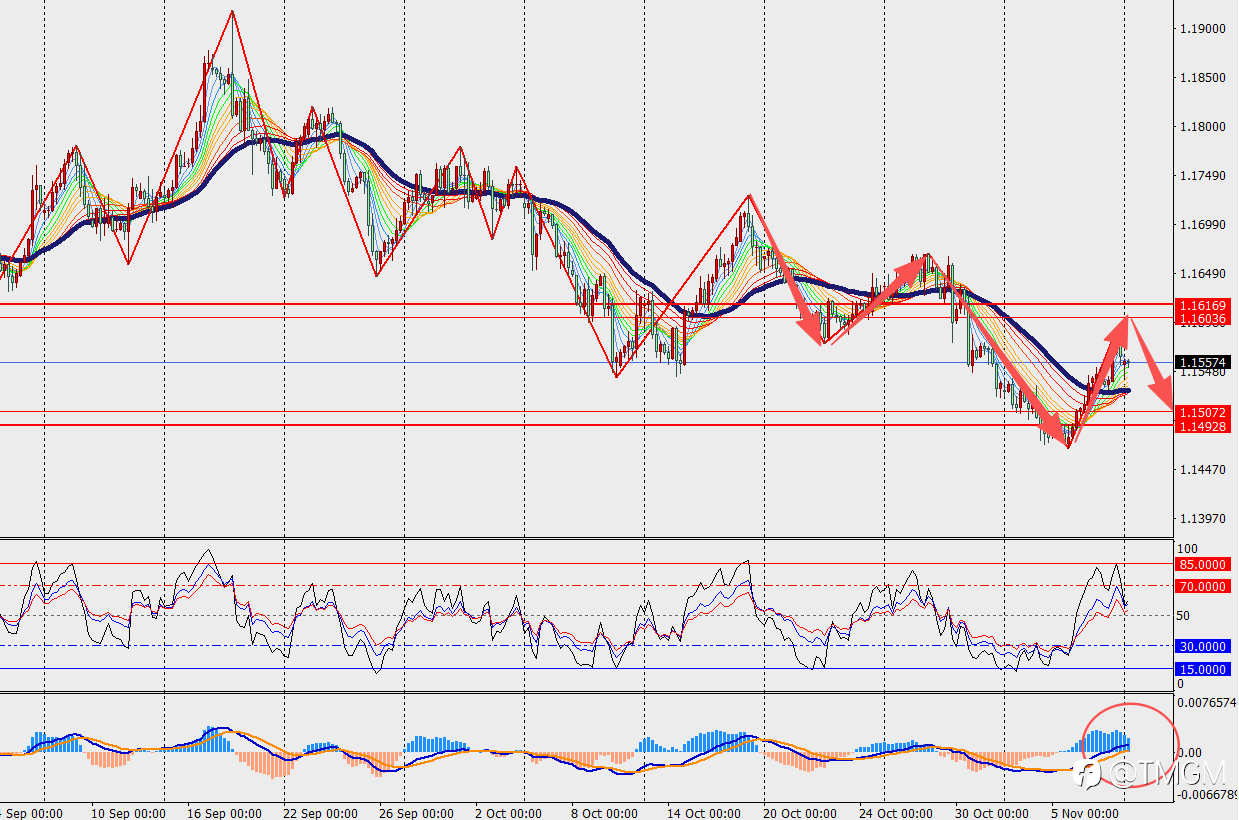Click the TMGM watermark logo

[x=1151, y=773]
